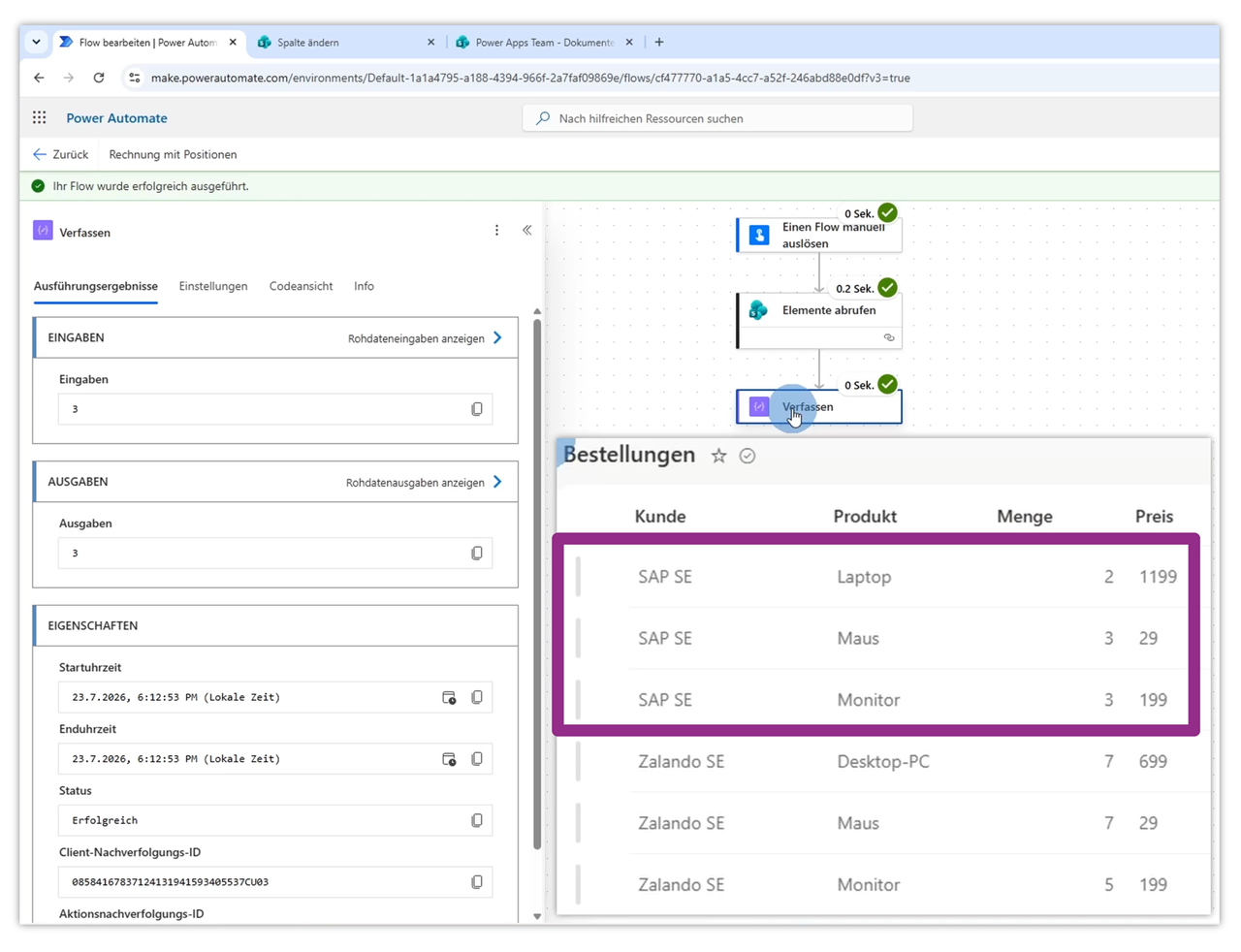This screenshot has width=1241, height=952.
Task: Click the success checkmark on Elemente abrufen
Action: click(x=887, y=287)
